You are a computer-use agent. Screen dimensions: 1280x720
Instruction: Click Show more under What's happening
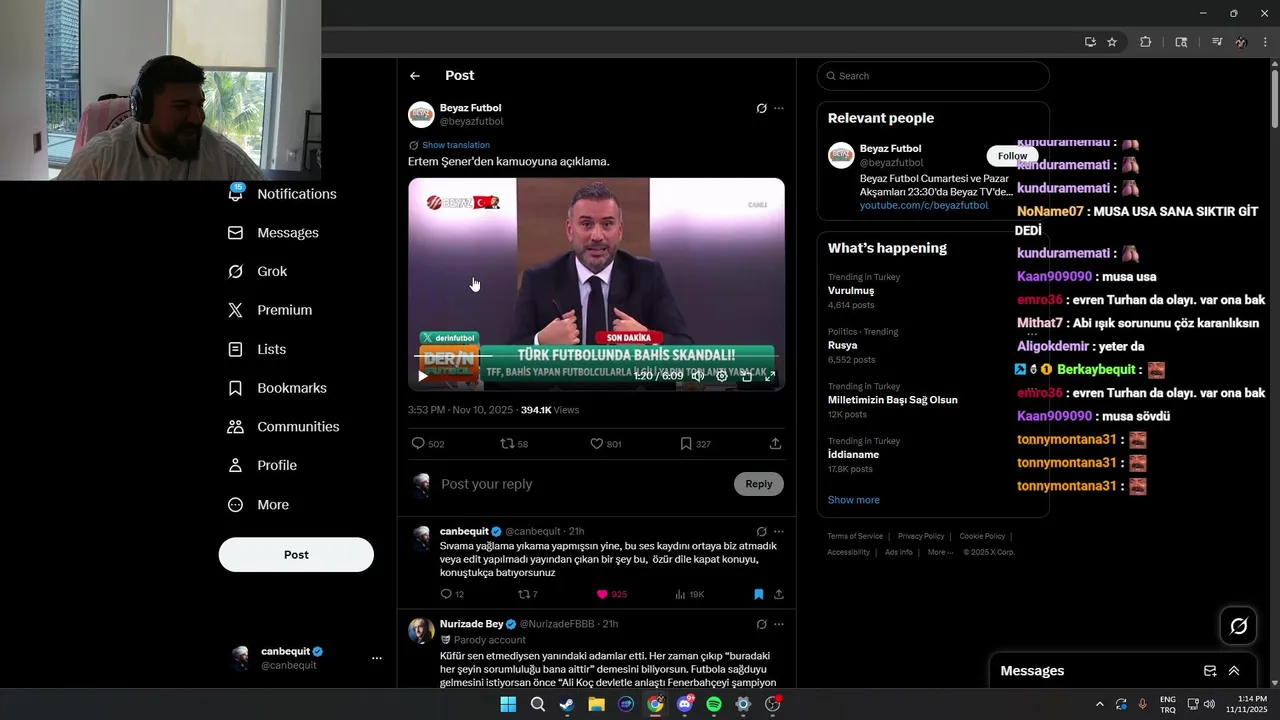tap(853, 500)
